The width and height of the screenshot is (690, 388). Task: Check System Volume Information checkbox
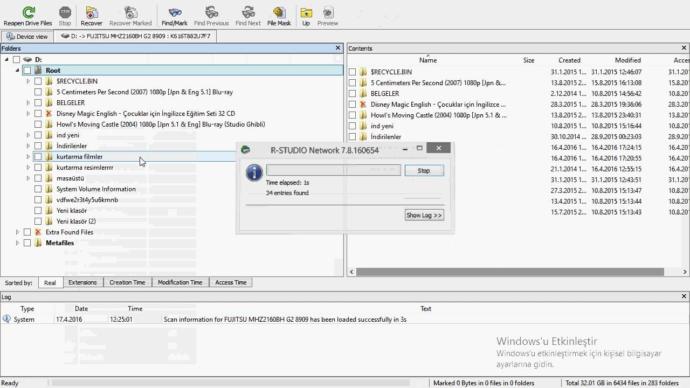click(38, 189)
